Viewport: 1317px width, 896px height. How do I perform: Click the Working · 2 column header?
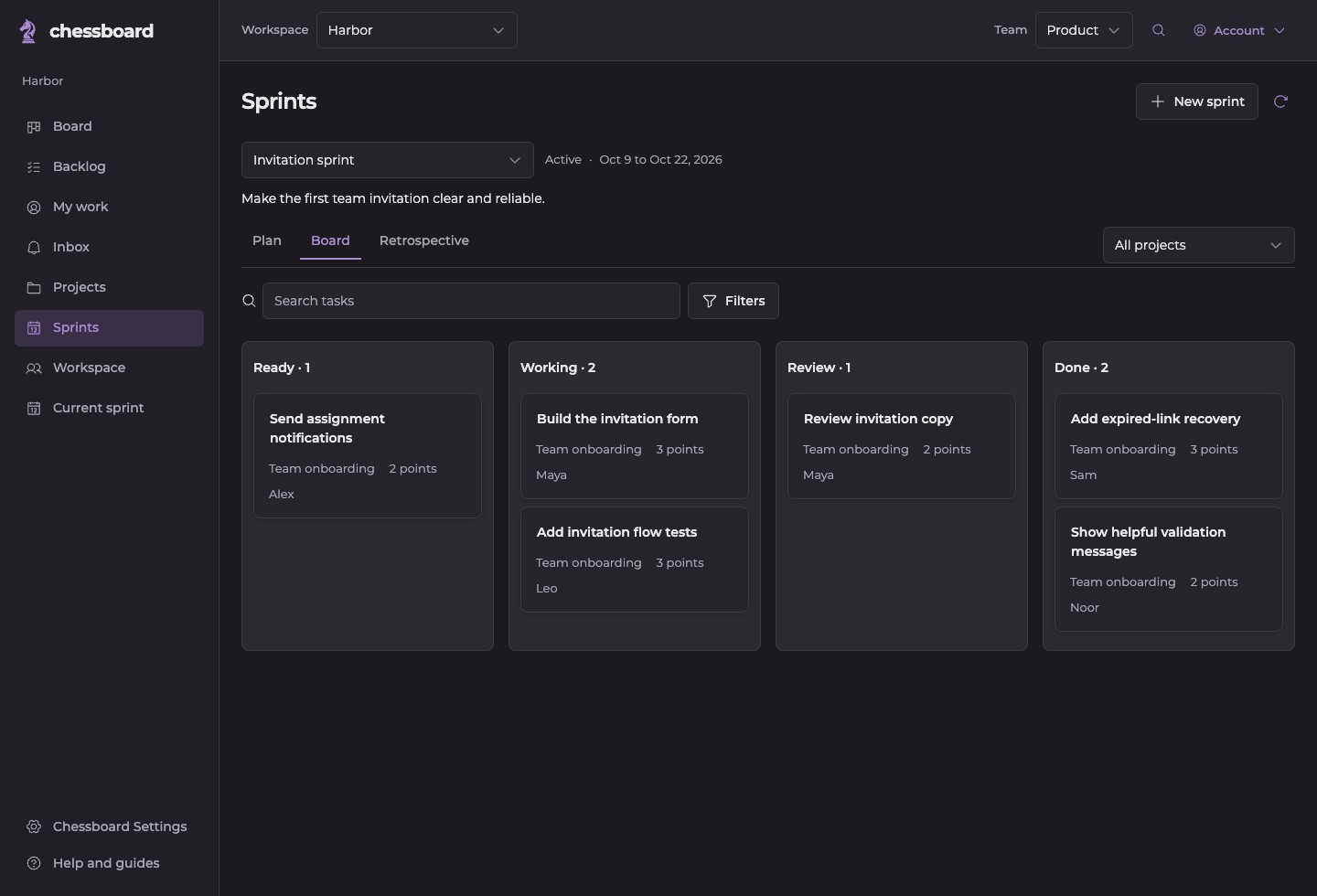coord(558,368)
